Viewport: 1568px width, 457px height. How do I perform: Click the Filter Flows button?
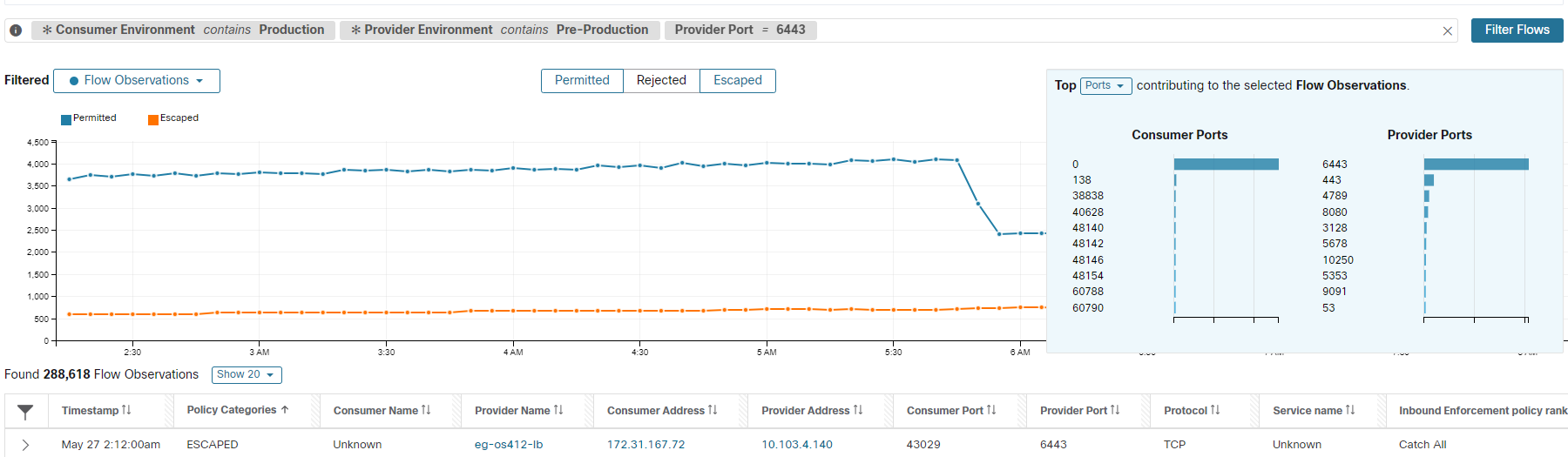(x=1517, y=30)
